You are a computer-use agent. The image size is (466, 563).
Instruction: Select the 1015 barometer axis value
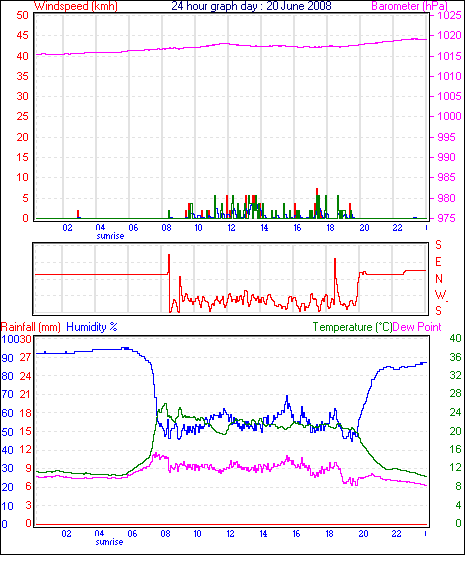click(x=449, y=56)
